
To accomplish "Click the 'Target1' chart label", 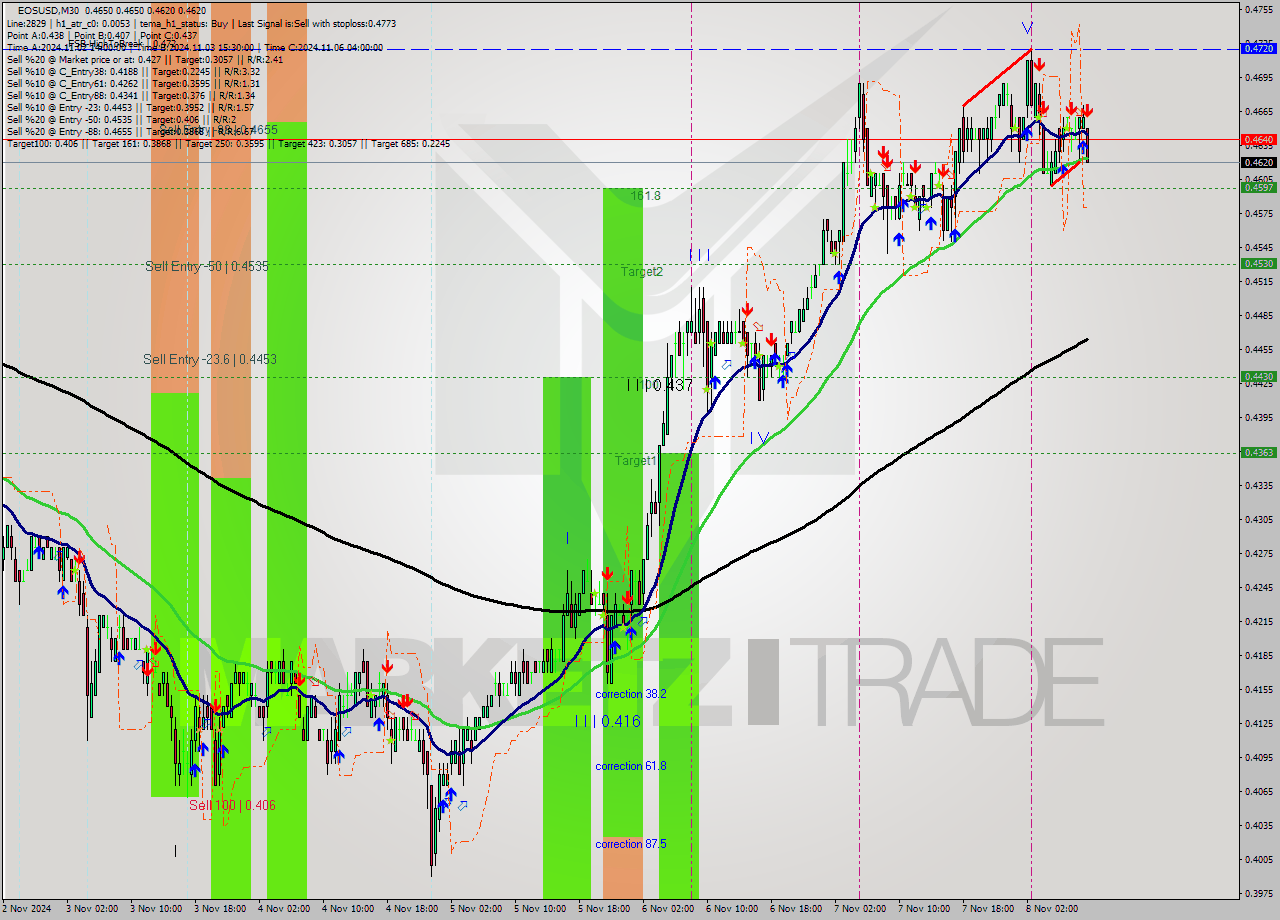I will [x=636, y=461].
